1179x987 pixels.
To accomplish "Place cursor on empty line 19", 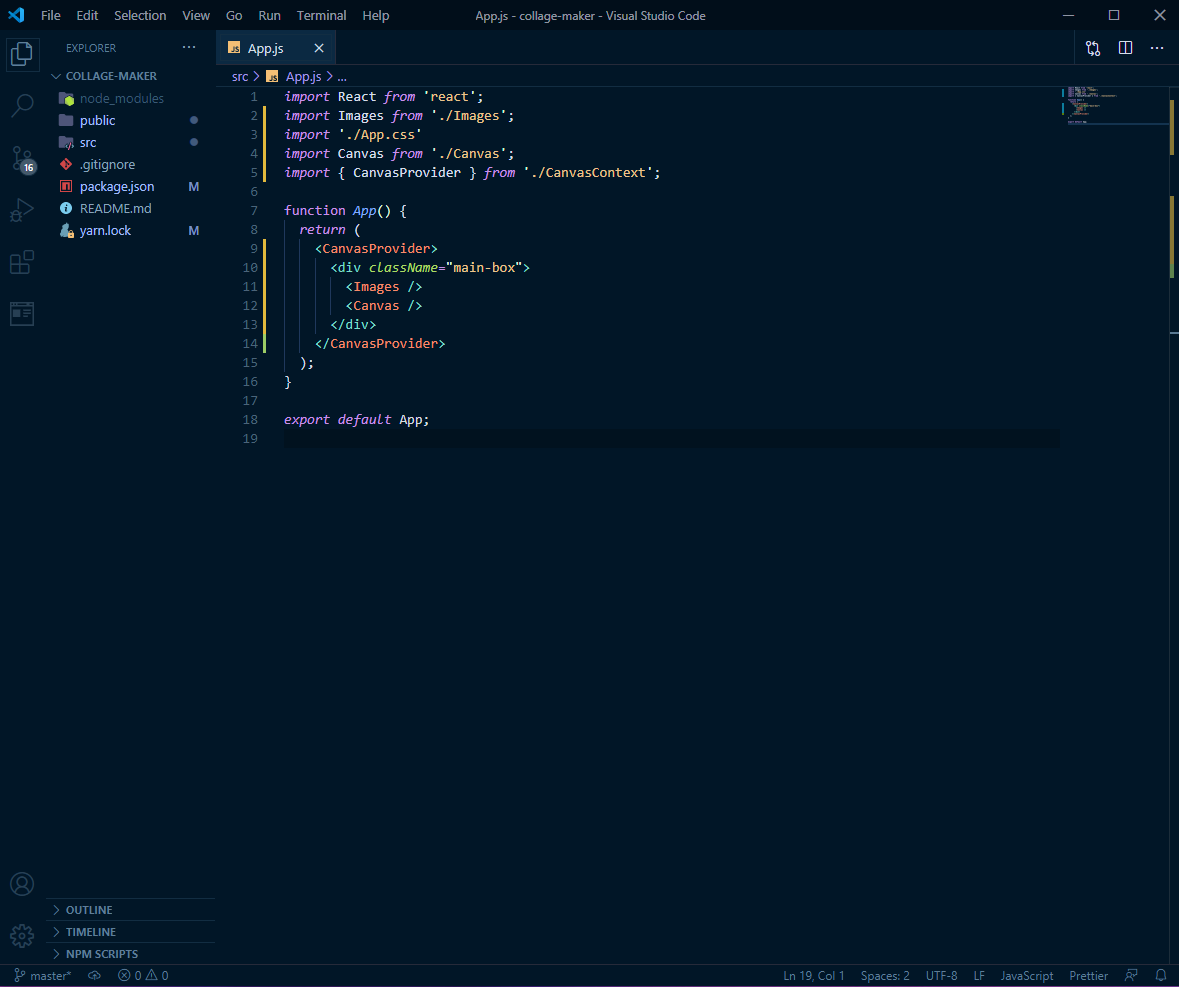I will 671,438.
